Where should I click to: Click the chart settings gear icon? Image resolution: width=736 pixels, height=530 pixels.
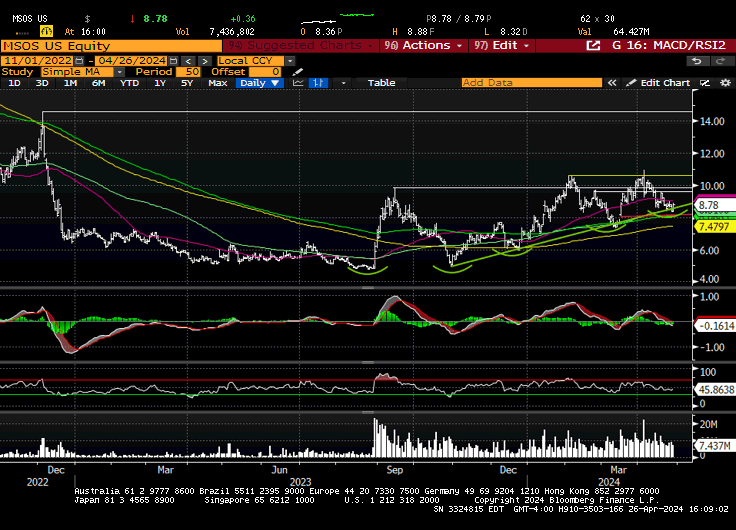(725, 83)
